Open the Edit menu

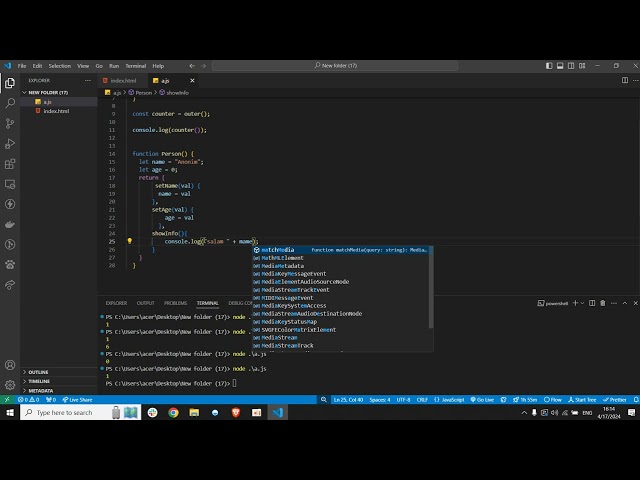point(37,66)
